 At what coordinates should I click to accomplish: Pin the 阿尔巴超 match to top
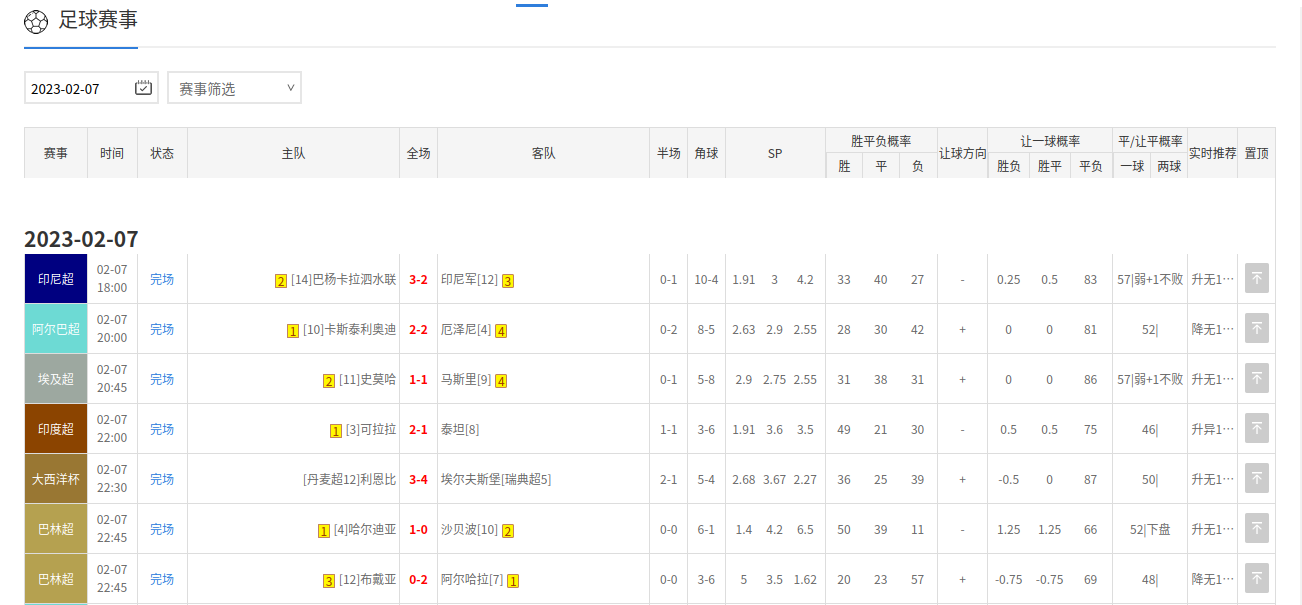[1257, 329]
